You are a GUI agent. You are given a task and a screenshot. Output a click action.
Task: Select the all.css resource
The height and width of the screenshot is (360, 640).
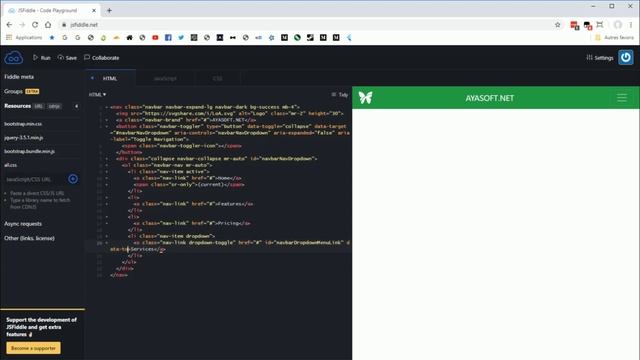[11, 165]
